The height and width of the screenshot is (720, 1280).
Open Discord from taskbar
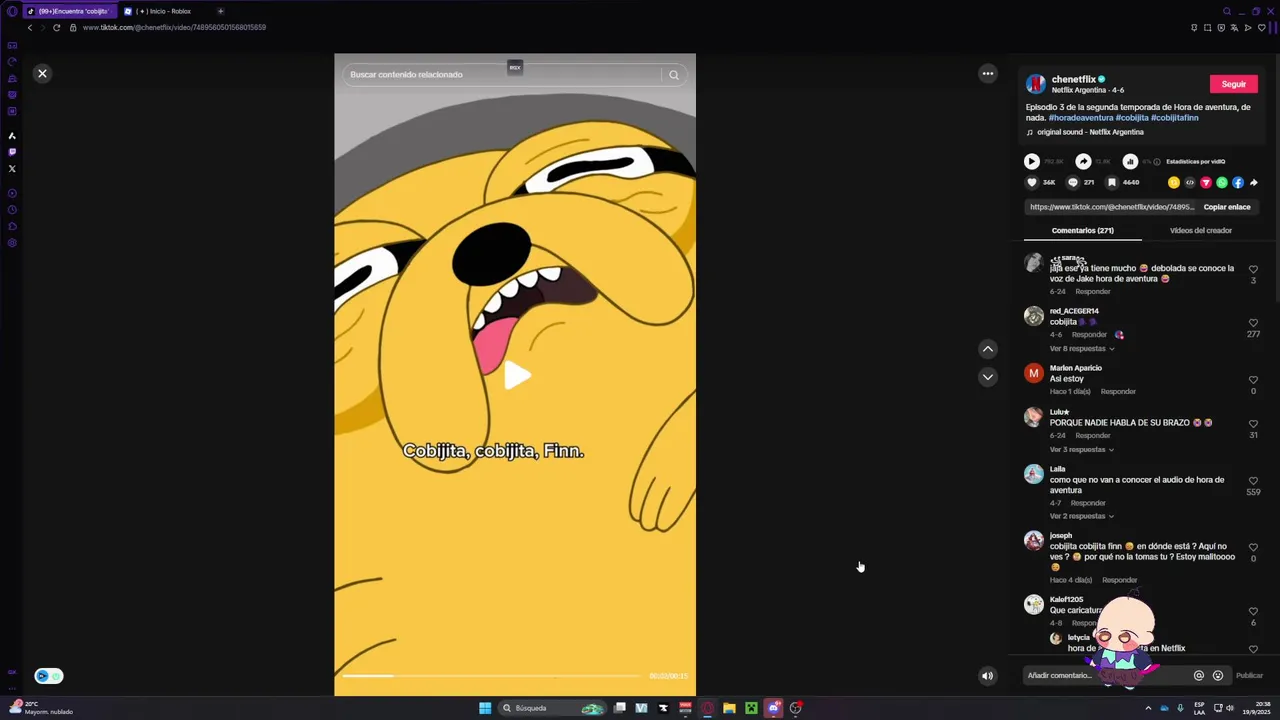[x=774, y=708]
